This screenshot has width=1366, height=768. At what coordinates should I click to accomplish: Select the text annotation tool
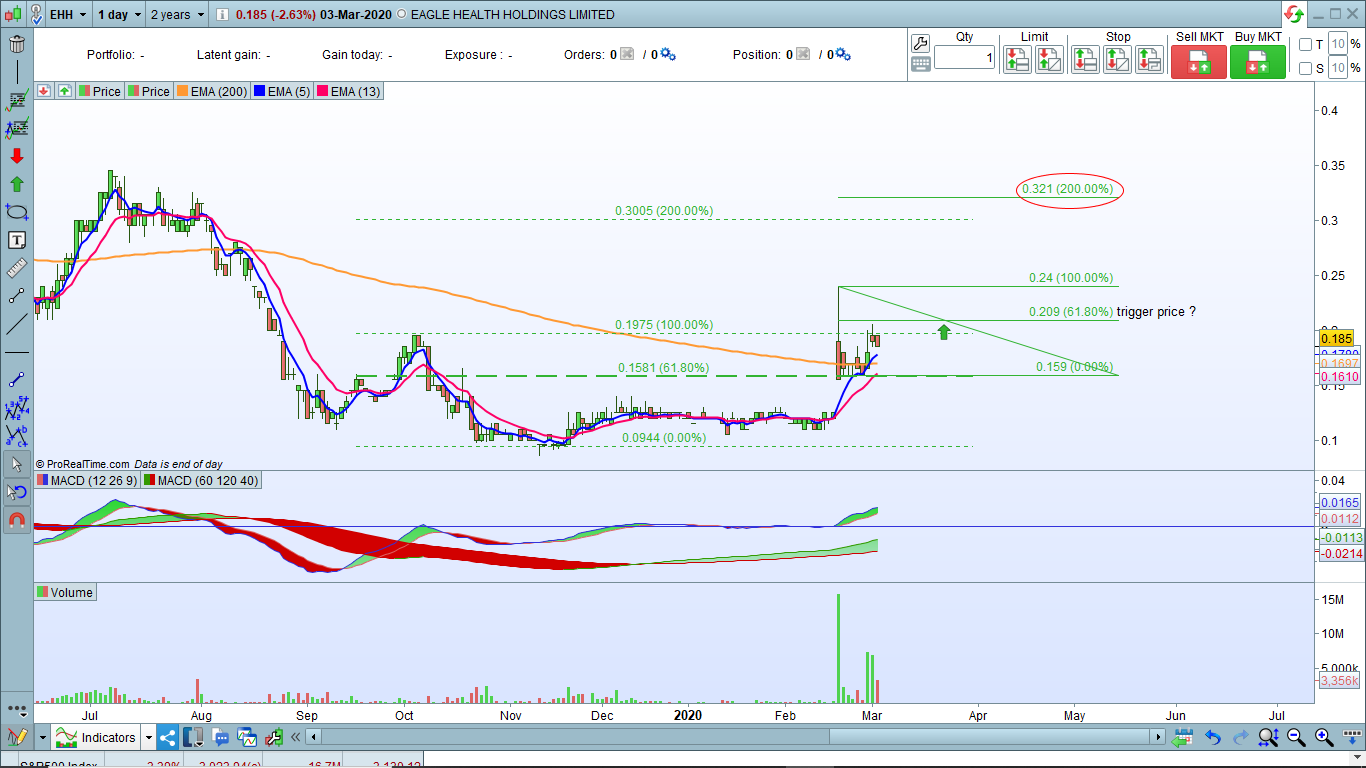click(16, 240)
